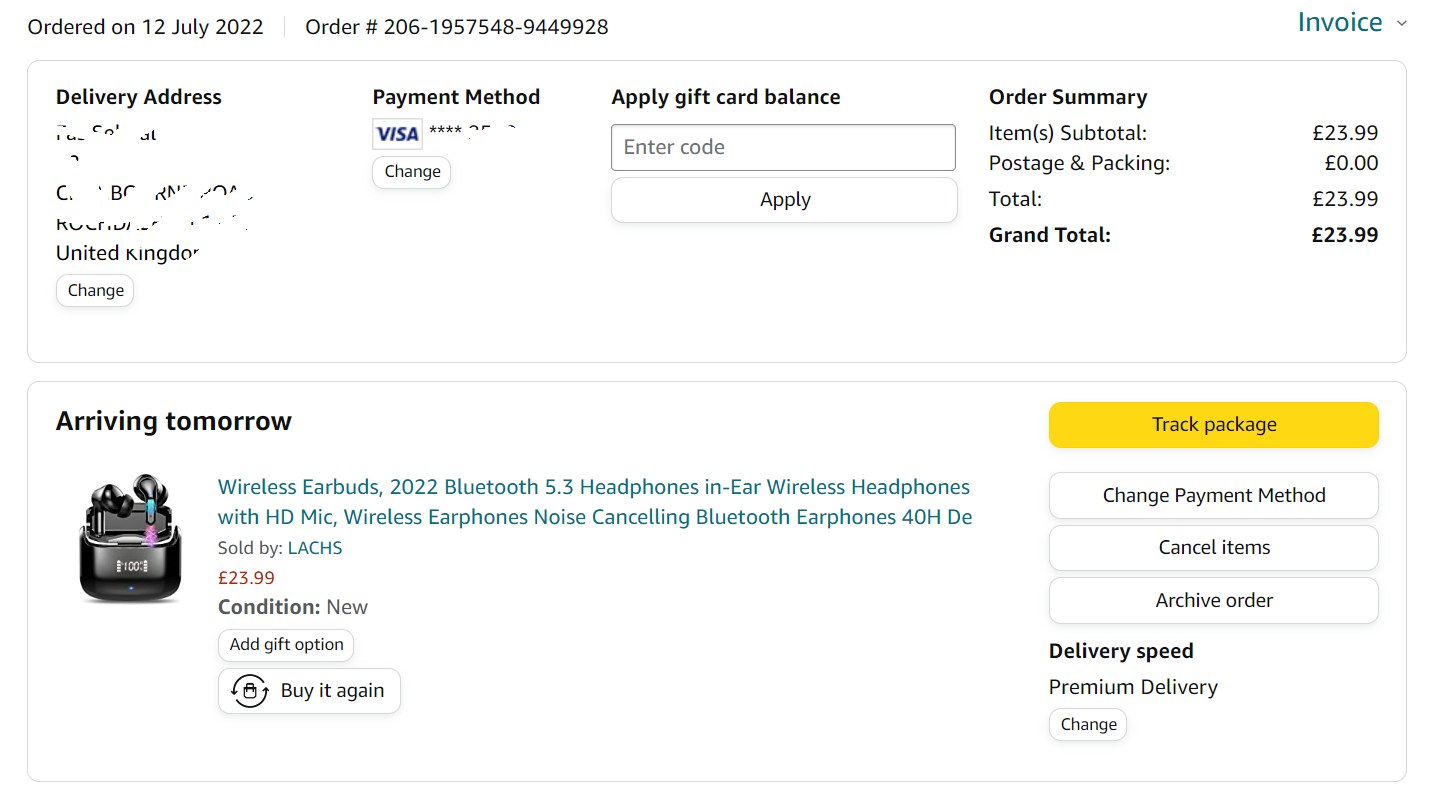Cancel items in this order
Image resolution: width=1440 pixels, height=795 pixels.
click(x=1213, y=548)
